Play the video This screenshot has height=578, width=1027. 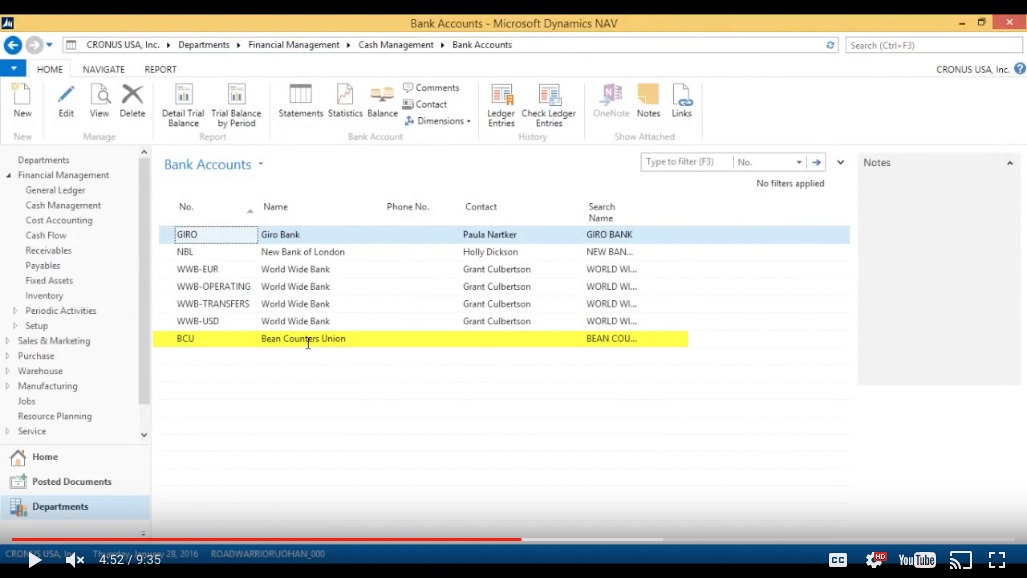34,560
